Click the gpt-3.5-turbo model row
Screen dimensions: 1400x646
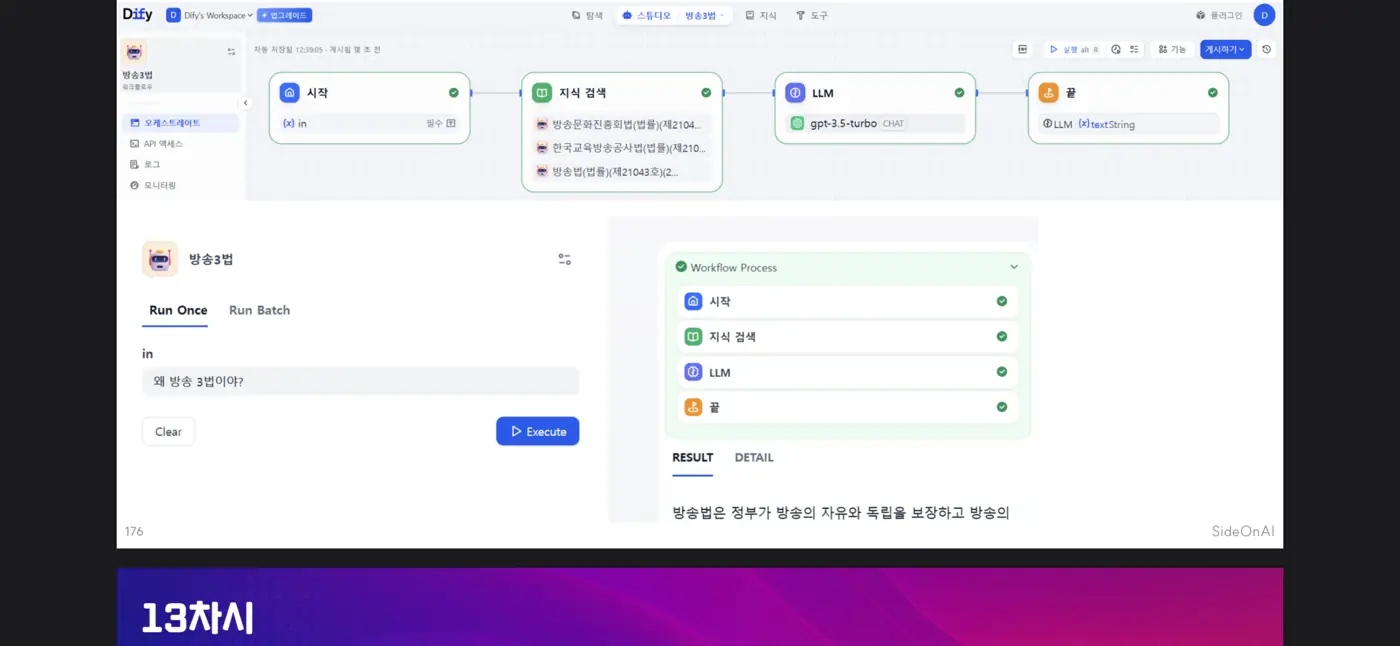point(875,124)
